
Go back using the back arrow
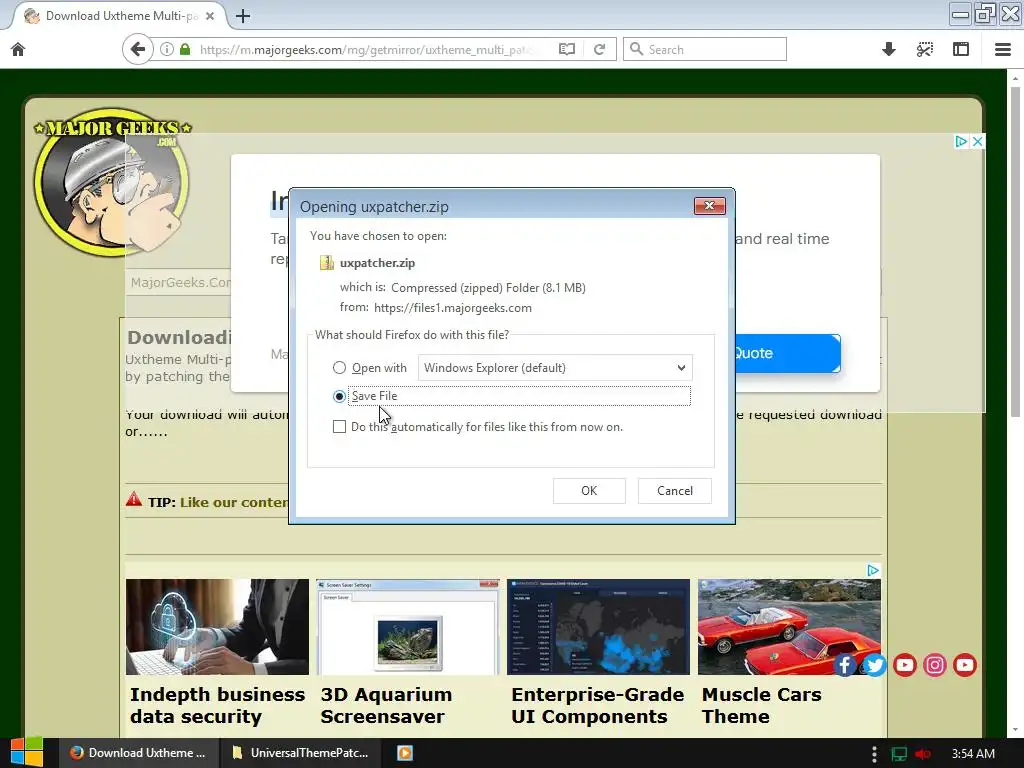click(x=137, y=49)
